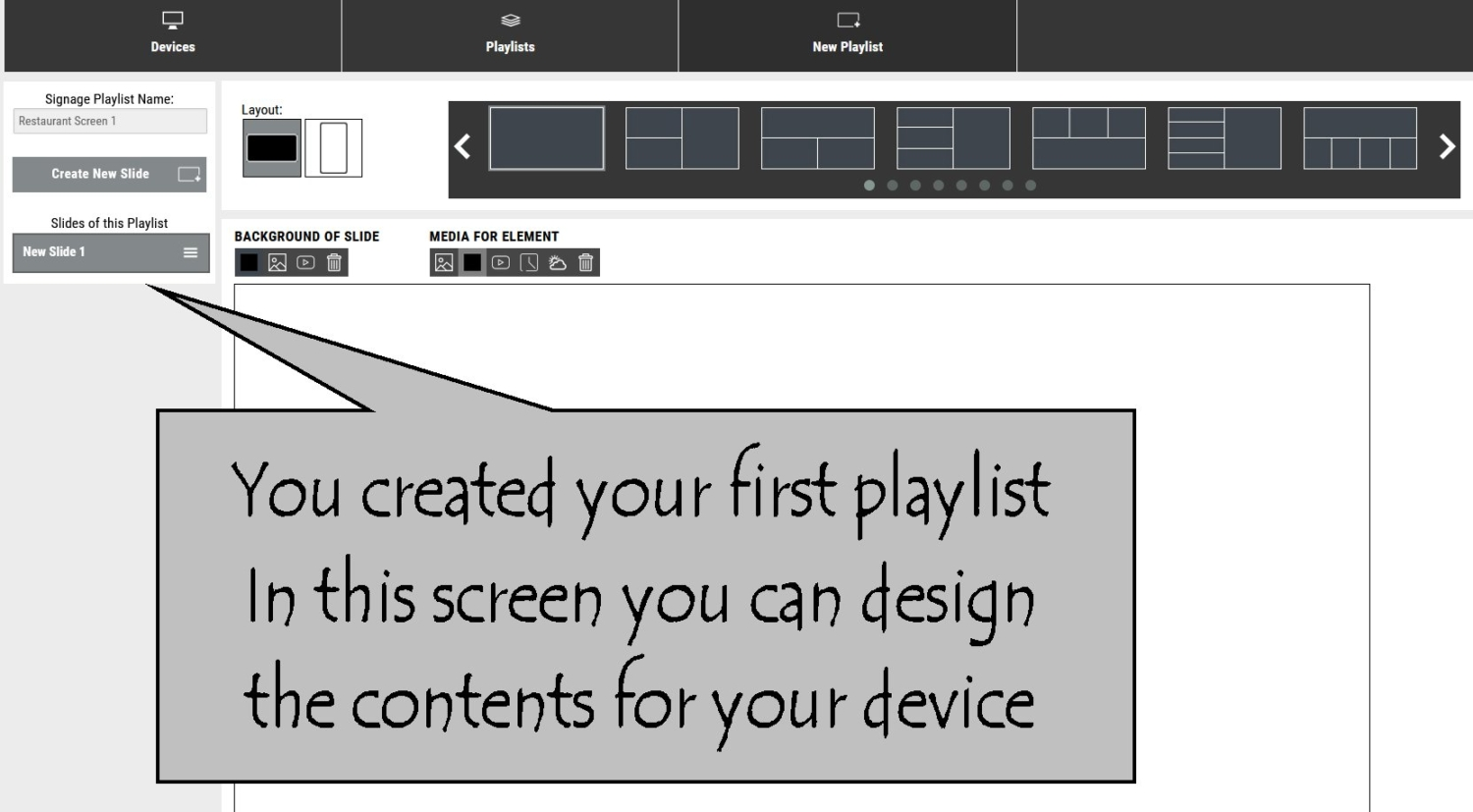
Task: Select layout with three left rows and one right
Action: tap(954, 138)
